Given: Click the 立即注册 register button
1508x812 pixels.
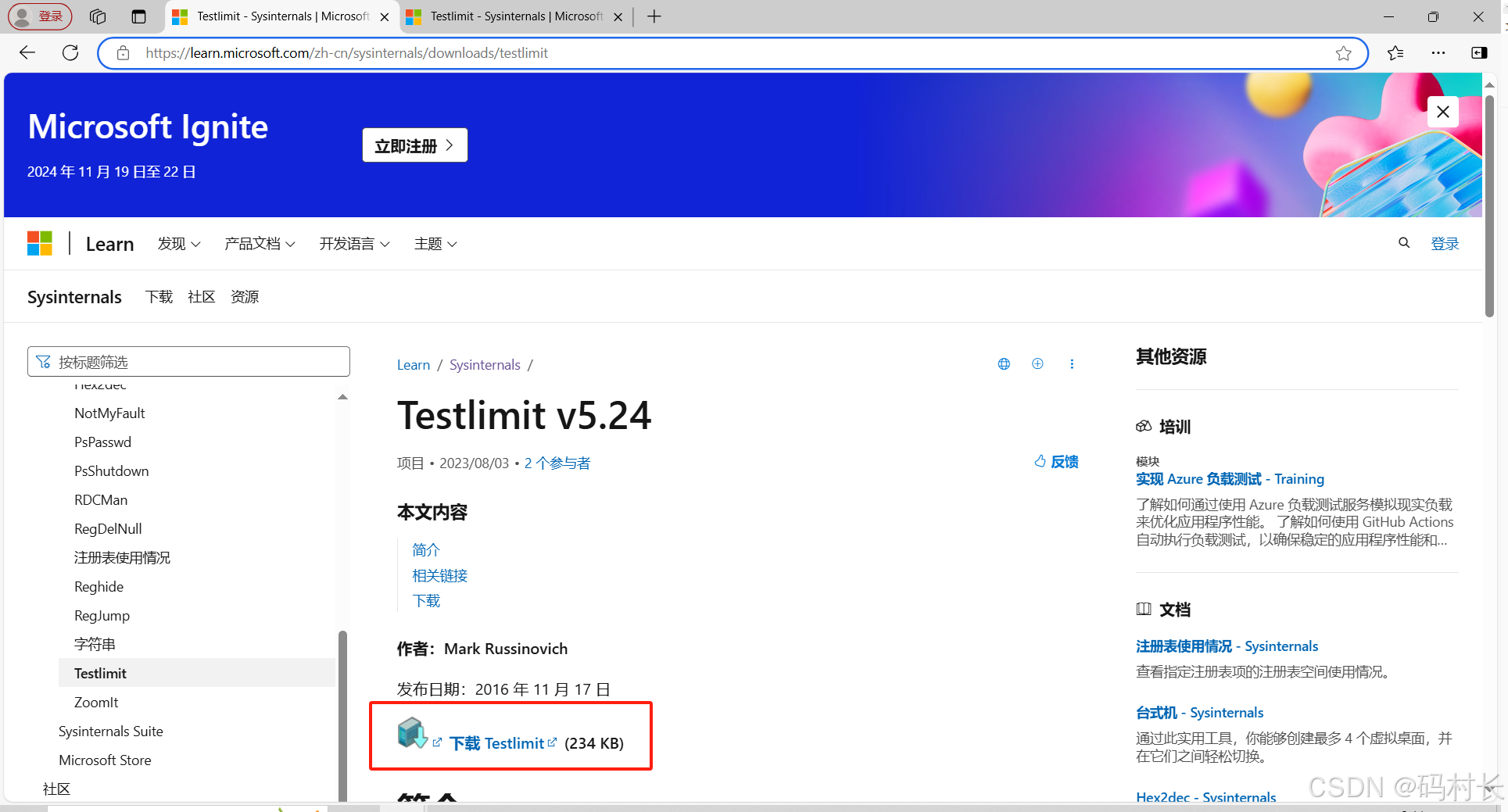Looking at the screenshot, I should click(415, 145).
